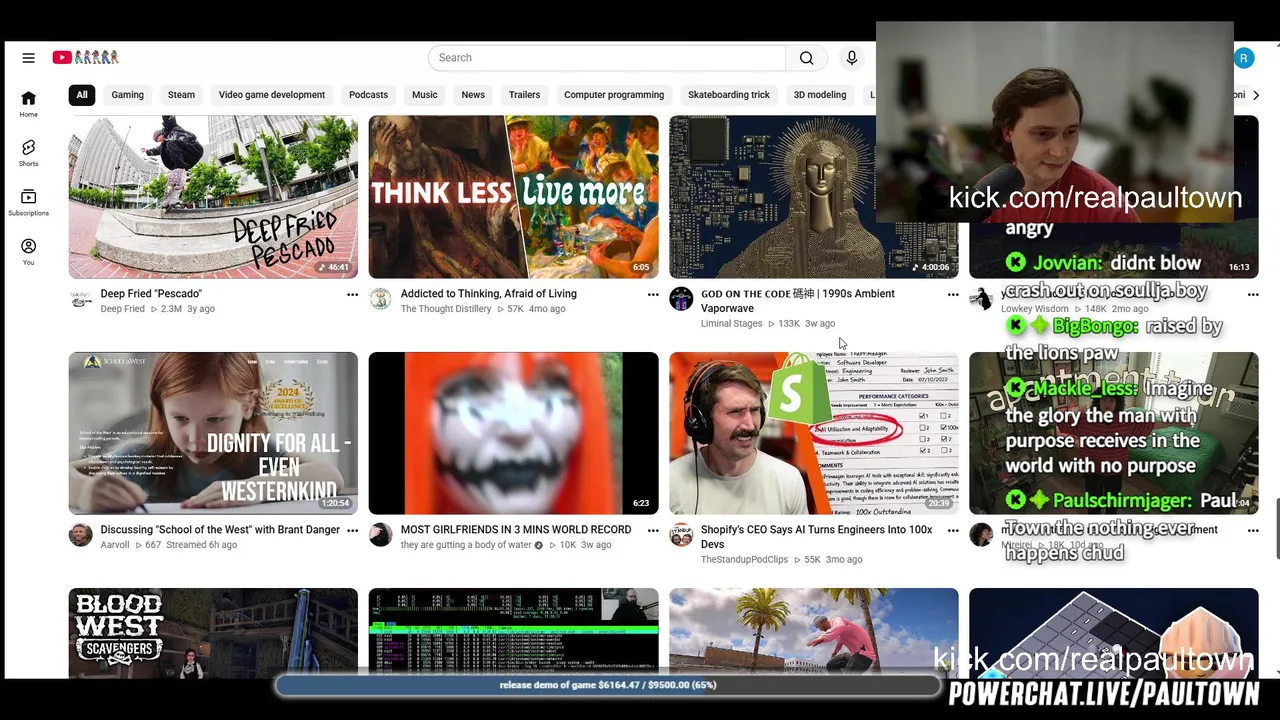
Task: Select Skateboarding trick filter chip
Action: point(729,95)
